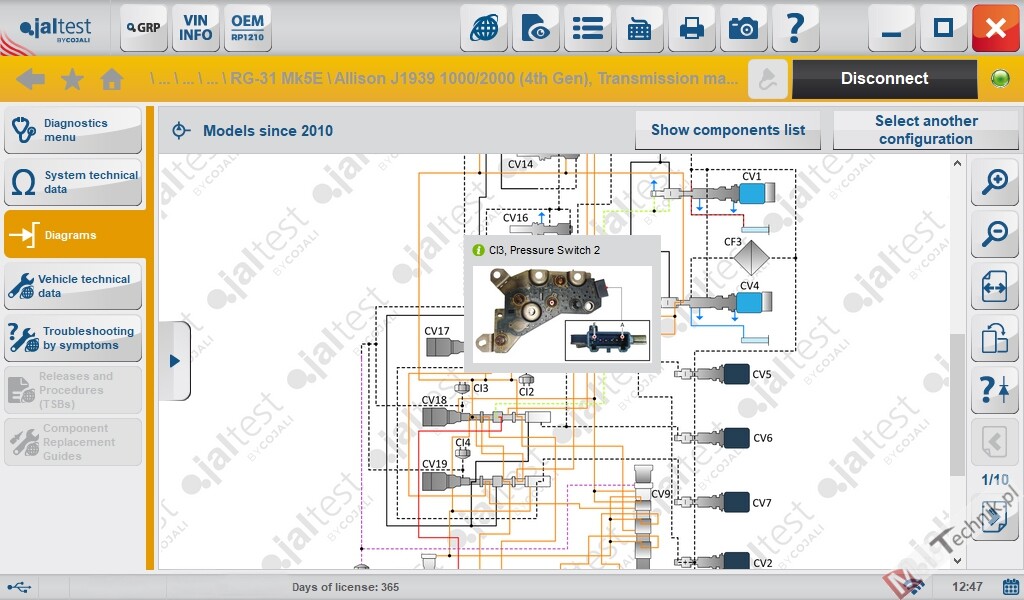Click the 12:47 clock
The image size is (1024, 600).
click(967, 586)
